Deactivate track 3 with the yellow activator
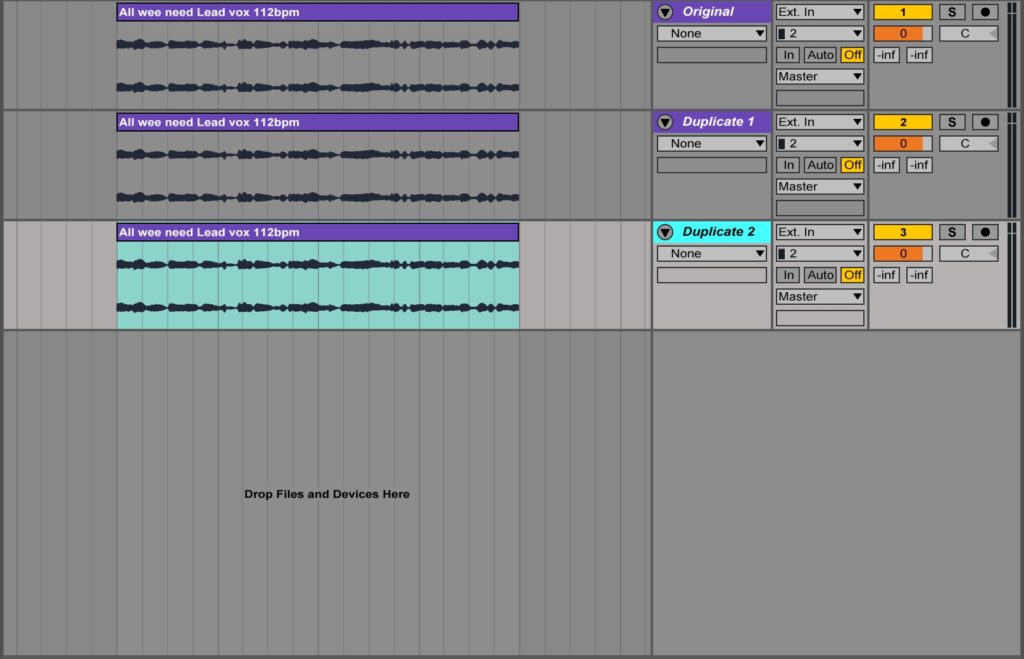 (903, 232)
